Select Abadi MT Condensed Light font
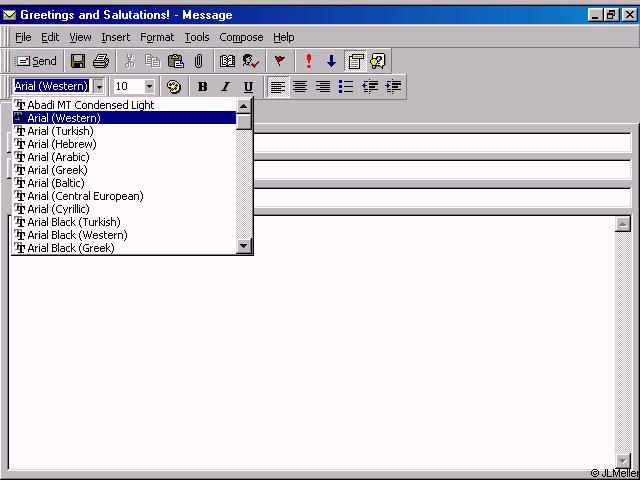The image size is (640, 480). (x=124, y=105)
